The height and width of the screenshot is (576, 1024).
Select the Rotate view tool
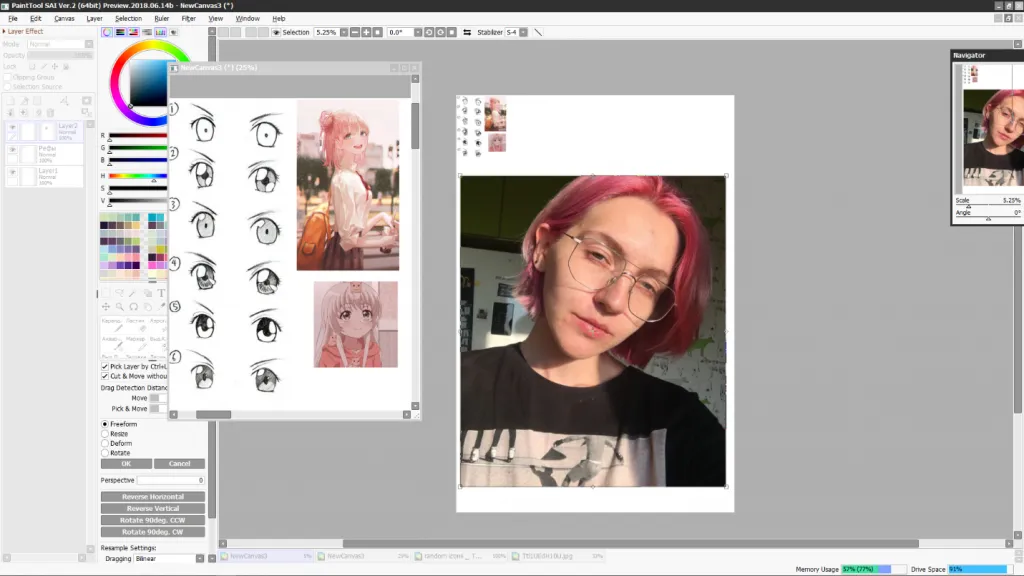[x=133, y=306]
